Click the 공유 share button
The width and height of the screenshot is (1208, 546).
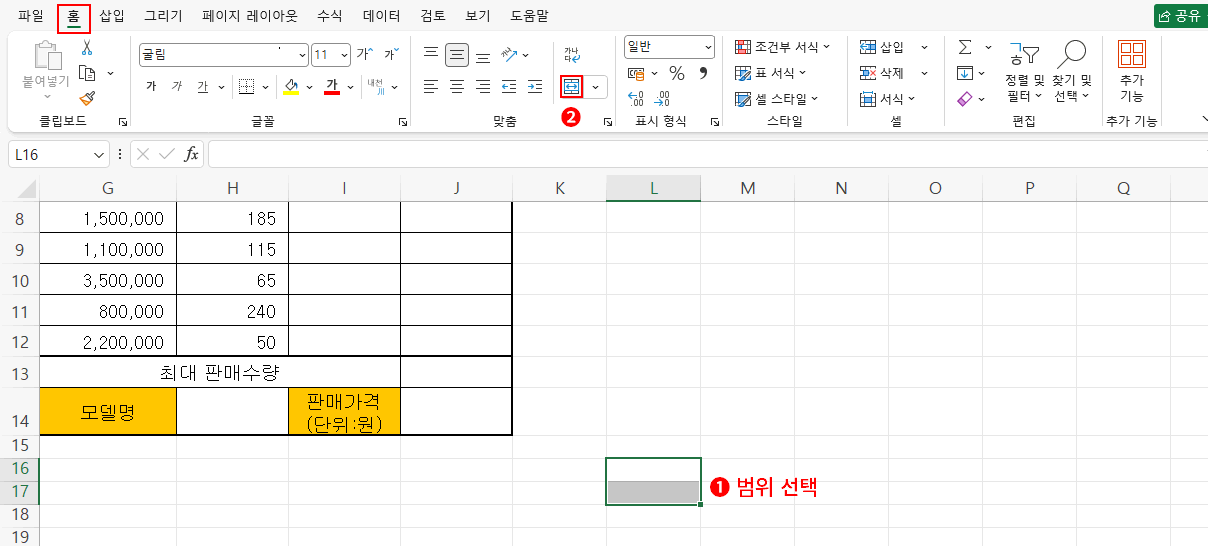coord(1180,16)
